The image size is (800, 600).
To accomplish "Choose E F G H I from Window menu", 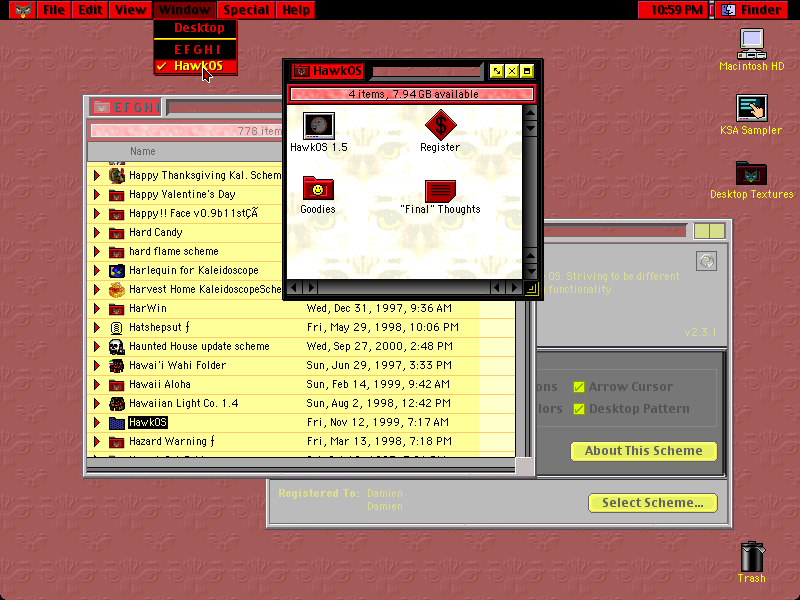I will coord(195,50).
